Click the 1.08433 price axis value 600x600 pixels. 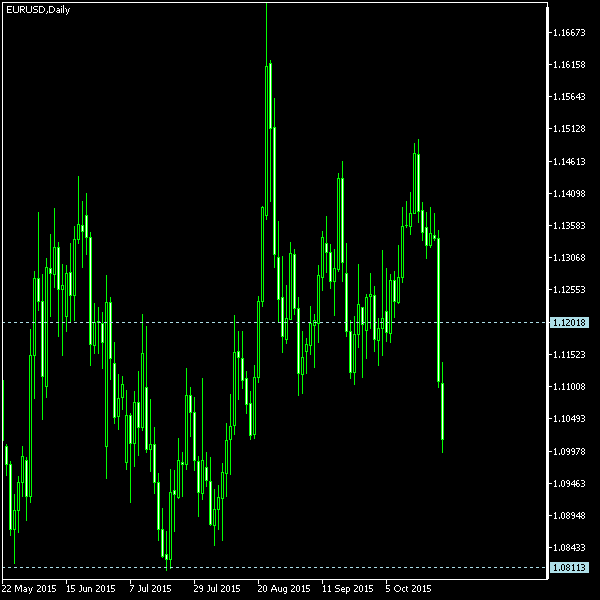[x=569, y=548]
